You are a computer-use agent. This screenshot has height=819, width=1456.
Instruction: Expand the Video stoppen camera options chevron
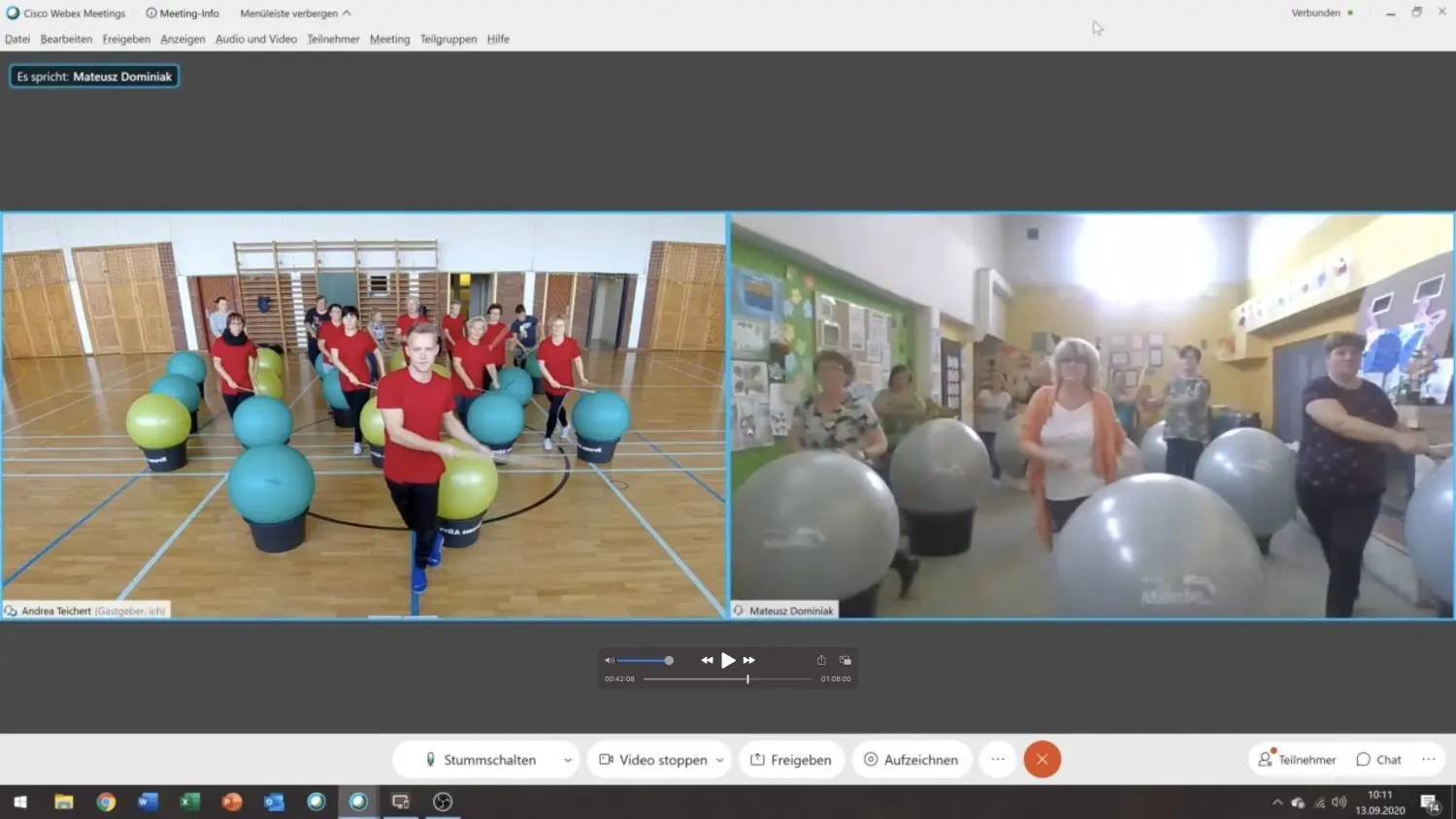tap(719, 759)
